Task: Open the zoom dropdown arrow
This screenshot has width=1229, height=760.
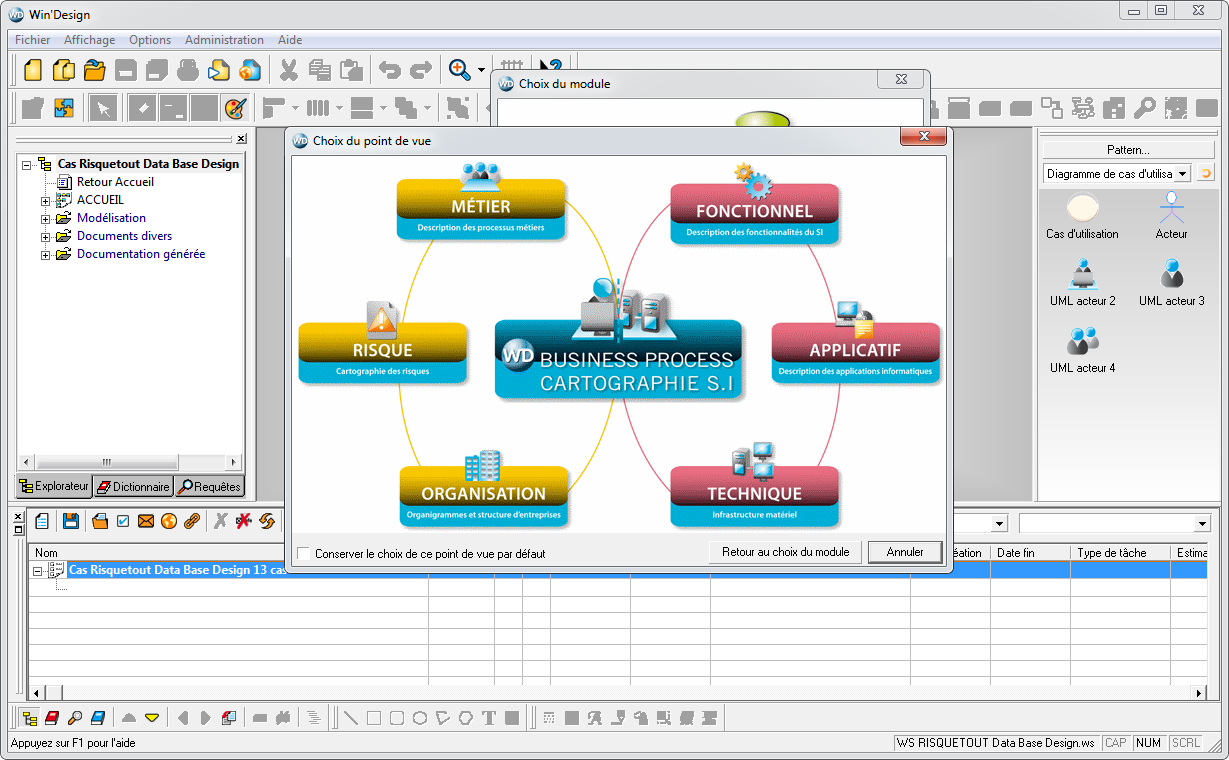Action: coord(481,70)
